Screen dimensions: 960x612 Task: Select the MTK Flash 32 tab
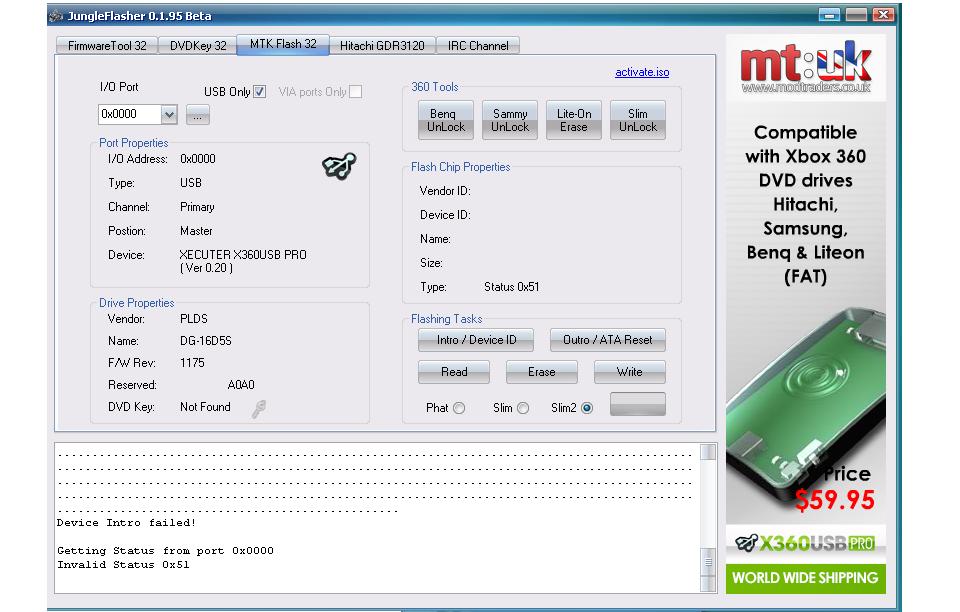pyautogui.click(x=283, y=44)
